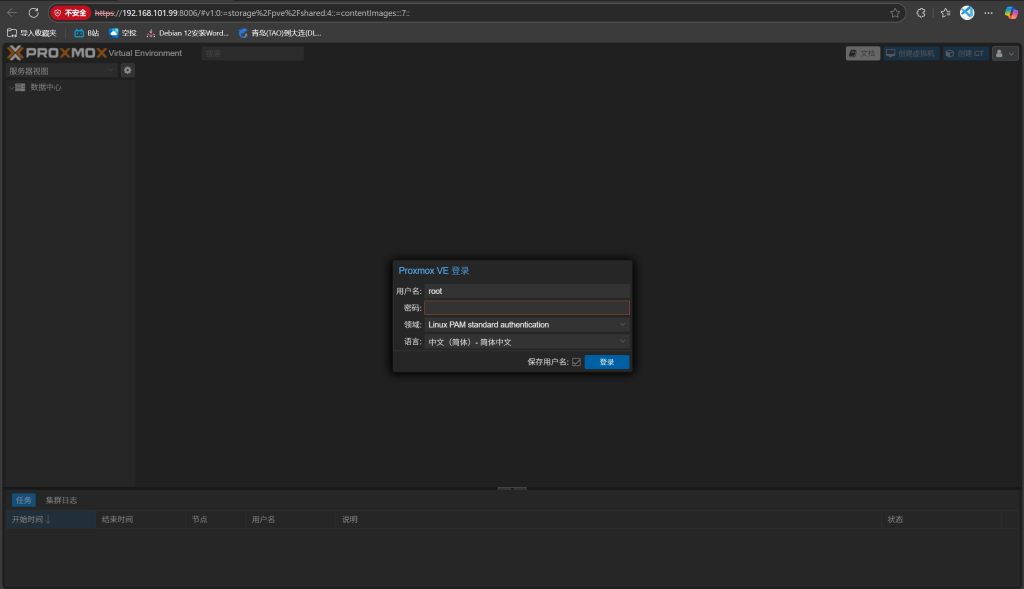Switch to the 集群日志 tab

pos(61,500)
